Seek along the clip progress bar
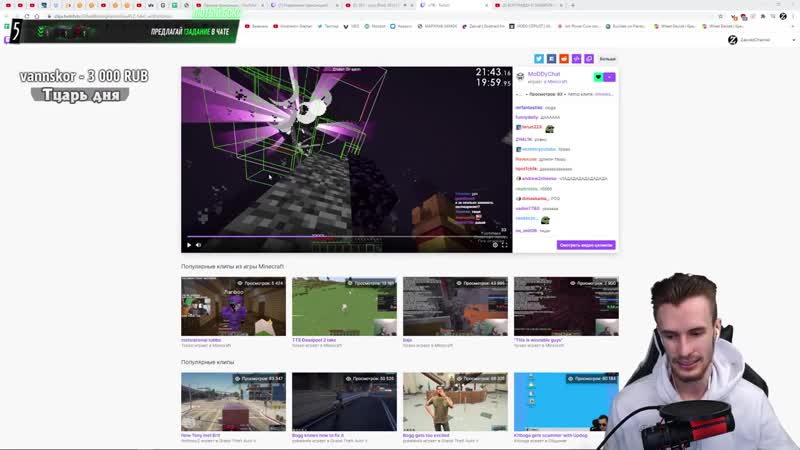The width and height of the screenshot is (800, 450). (x=346, y=237)
